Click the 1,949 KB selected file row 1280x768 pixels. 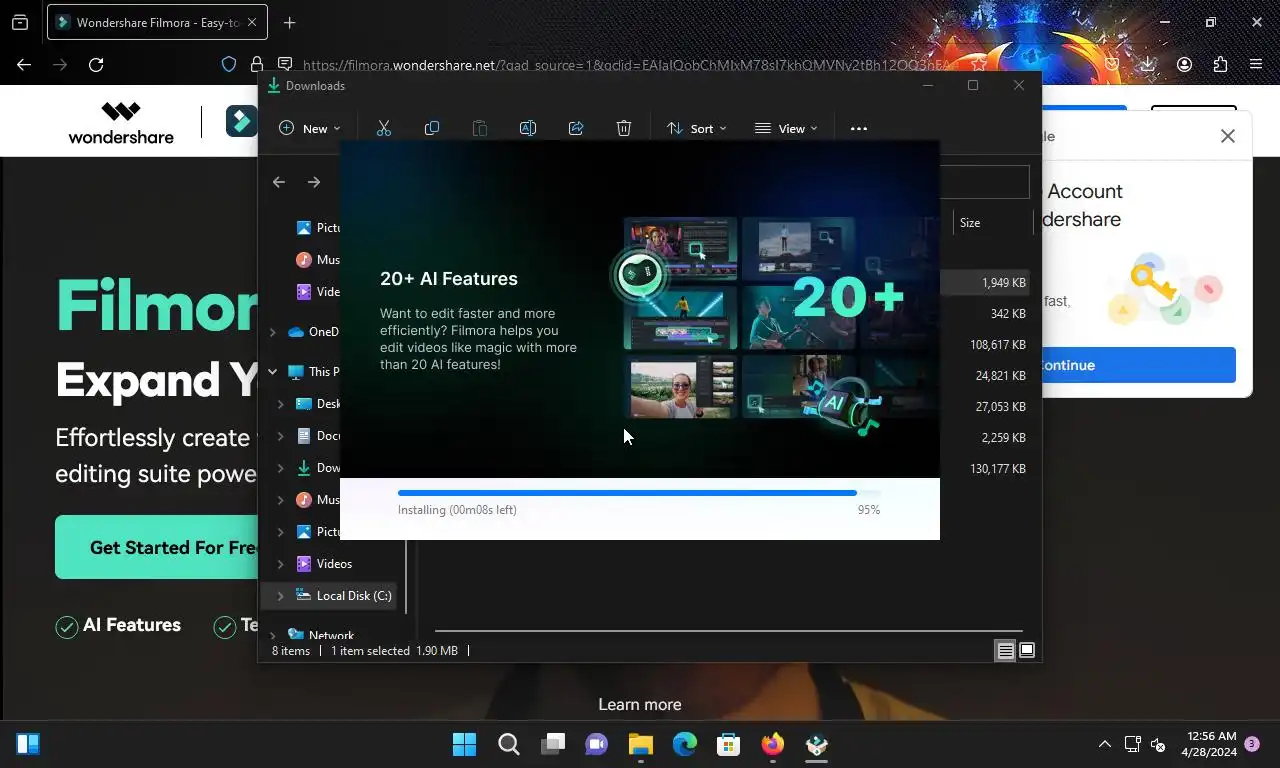click(984, 283)
